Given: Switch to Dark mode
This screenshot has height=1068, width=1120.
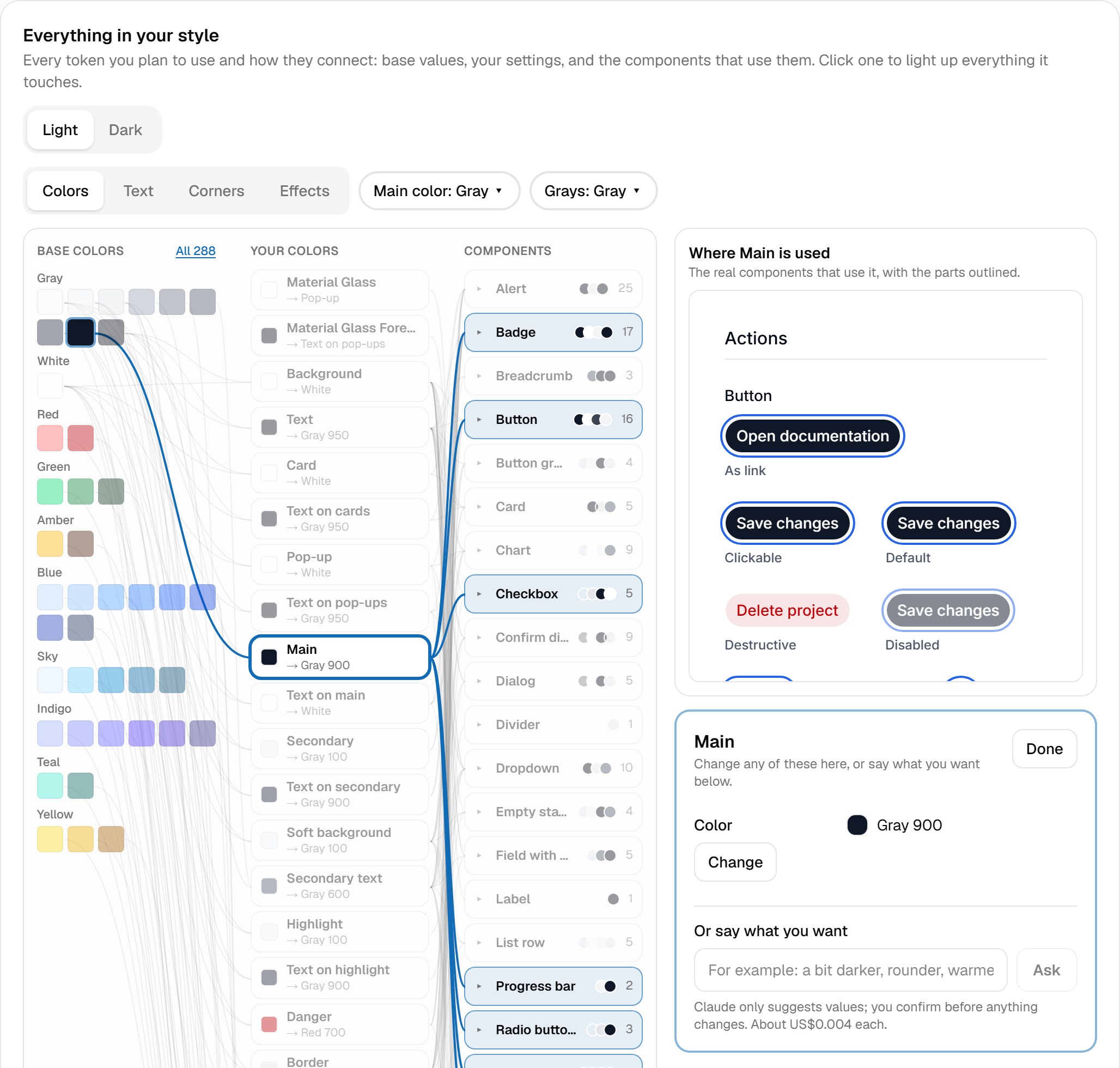Looking at the screenshot, I should tap(125, 130).
